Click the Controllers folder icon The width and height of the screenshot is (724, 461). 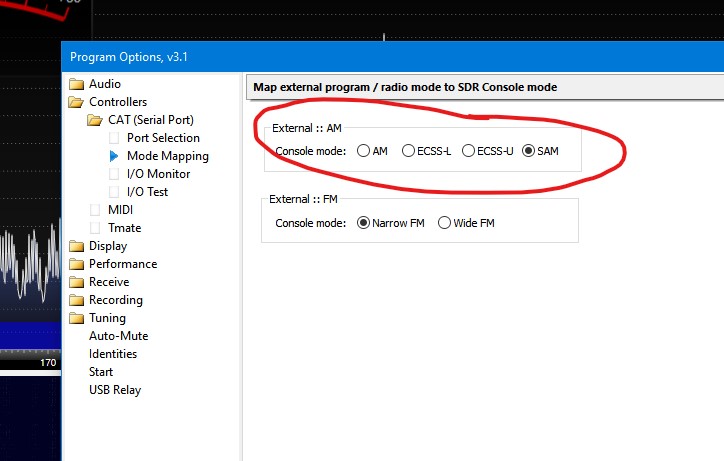[x=76, y=102]
